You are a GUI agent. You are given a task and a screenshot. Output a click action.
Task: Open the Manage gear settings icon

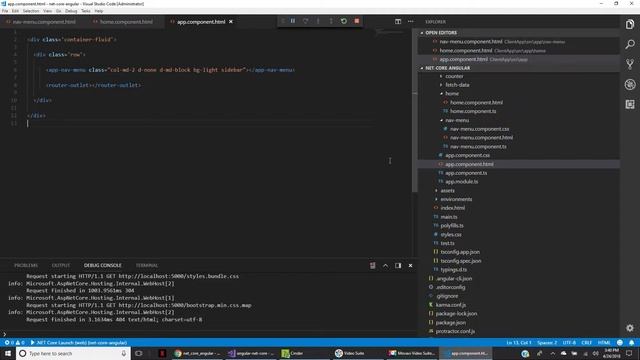coord(630,328)
